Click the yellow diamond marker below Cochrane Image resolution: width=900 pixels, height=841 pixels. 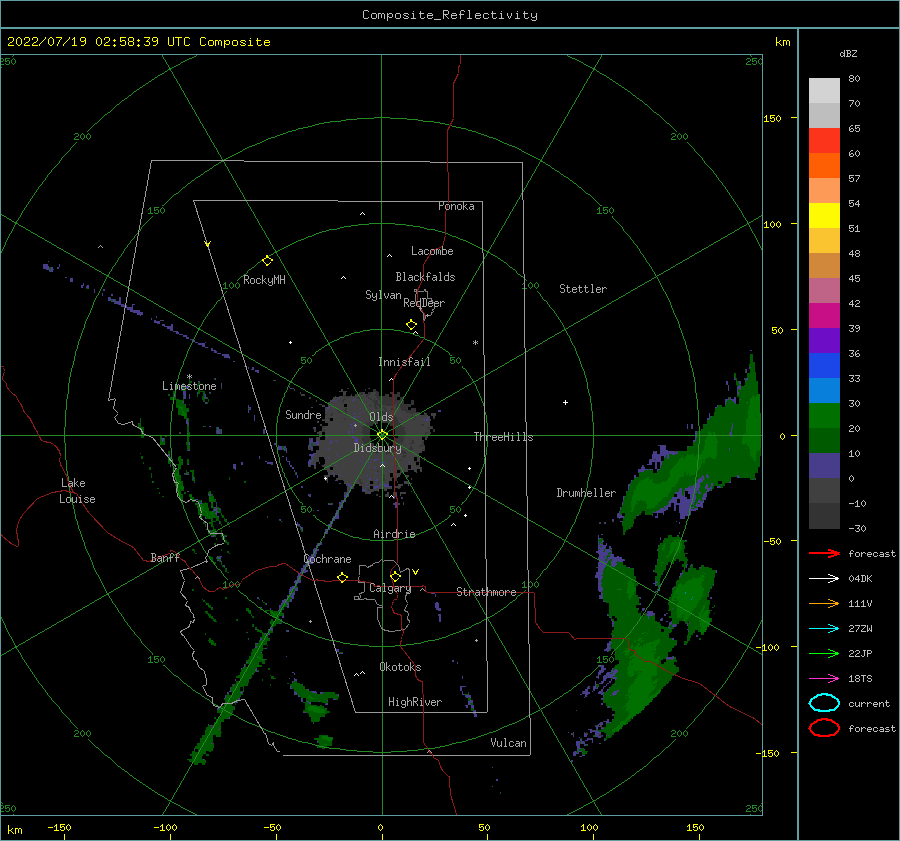[x=343, y=577]
